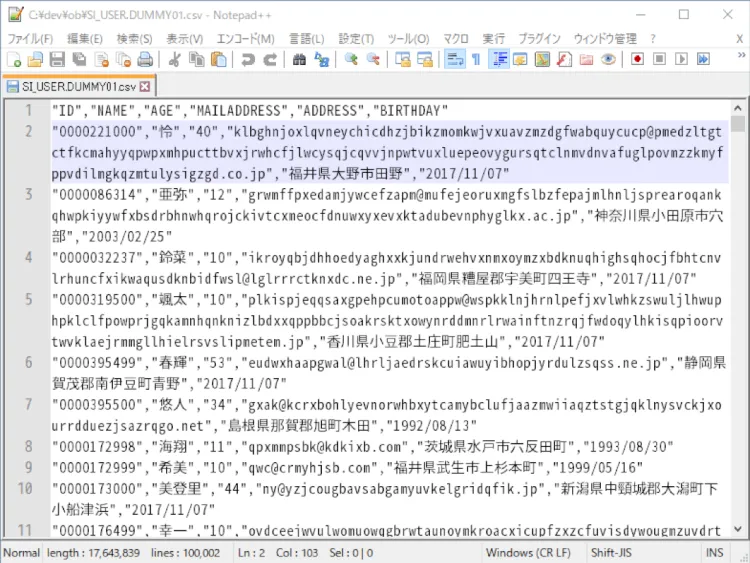Open the 言語(L) menu
This screenshot has width=750, height=563.
point(307,39)
